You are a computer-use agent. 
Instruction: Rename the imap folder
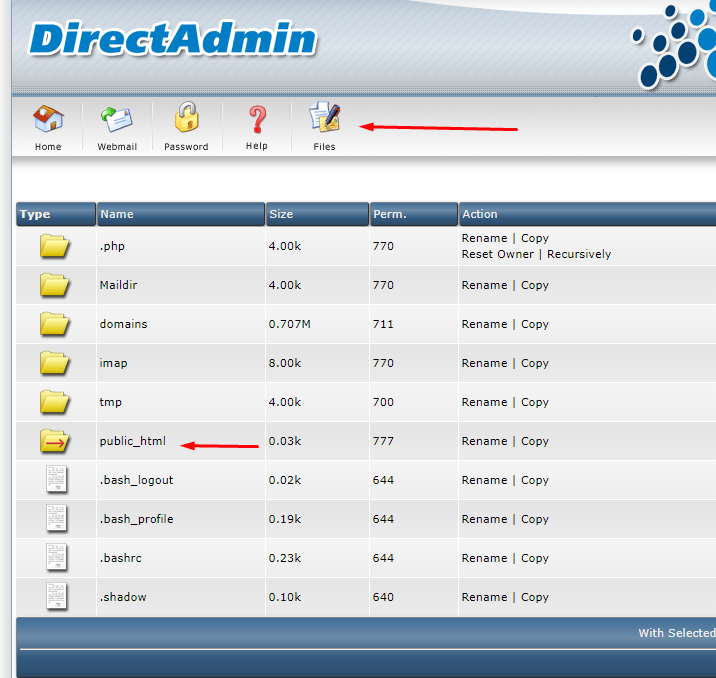point(484,363)
